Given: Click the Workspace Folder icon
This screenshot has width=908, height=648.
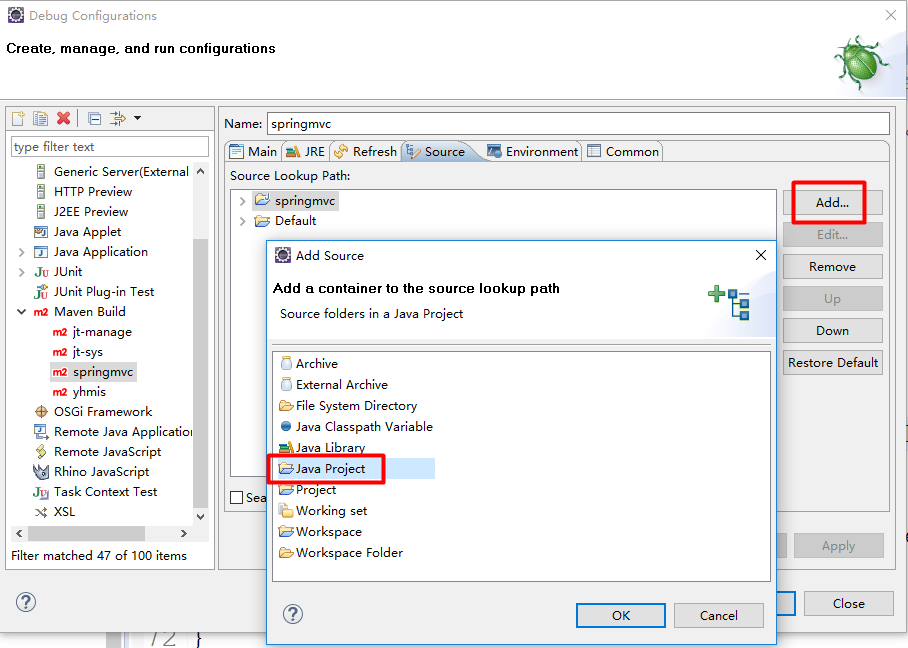Looking at the screenshot, I should click(x=286, y=552).
